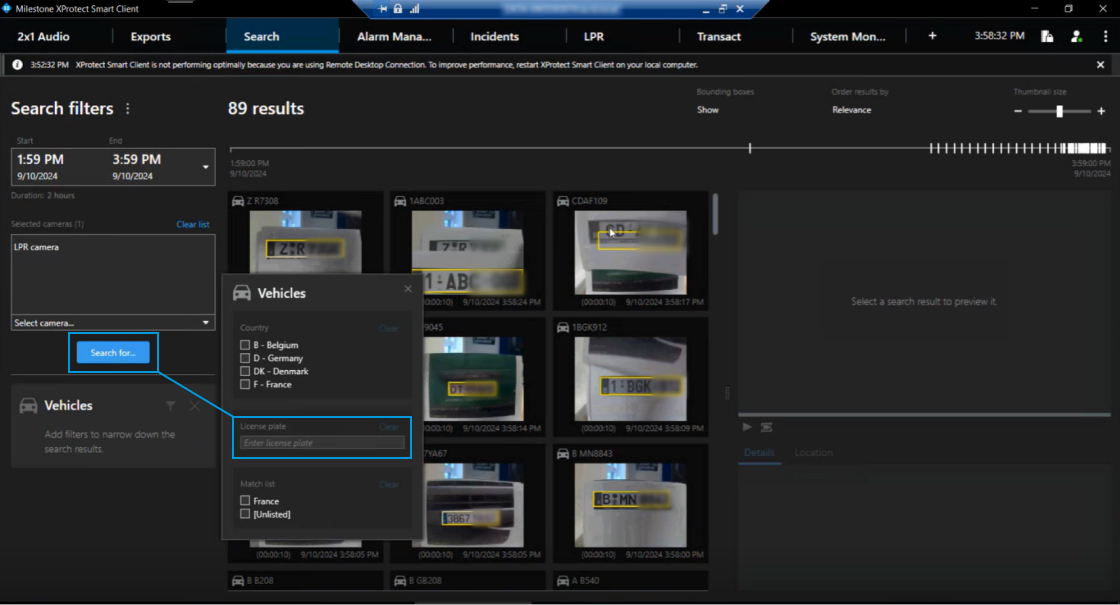Viewport: 1120px width, 605px height.
Task: Check the F - France country box
Action: point(245,384)
